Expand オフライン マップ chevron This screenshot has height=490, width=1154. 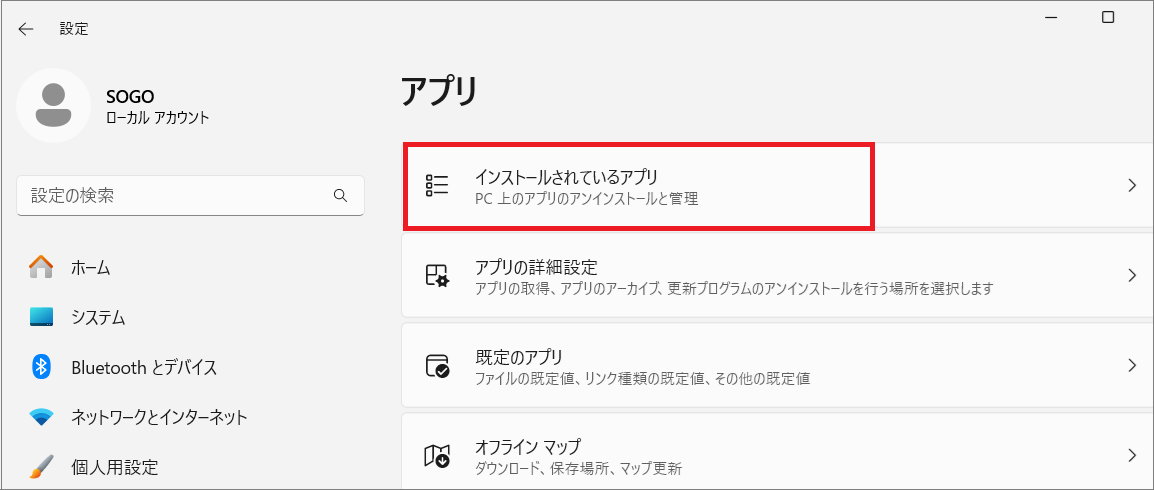pos(1132,455)
